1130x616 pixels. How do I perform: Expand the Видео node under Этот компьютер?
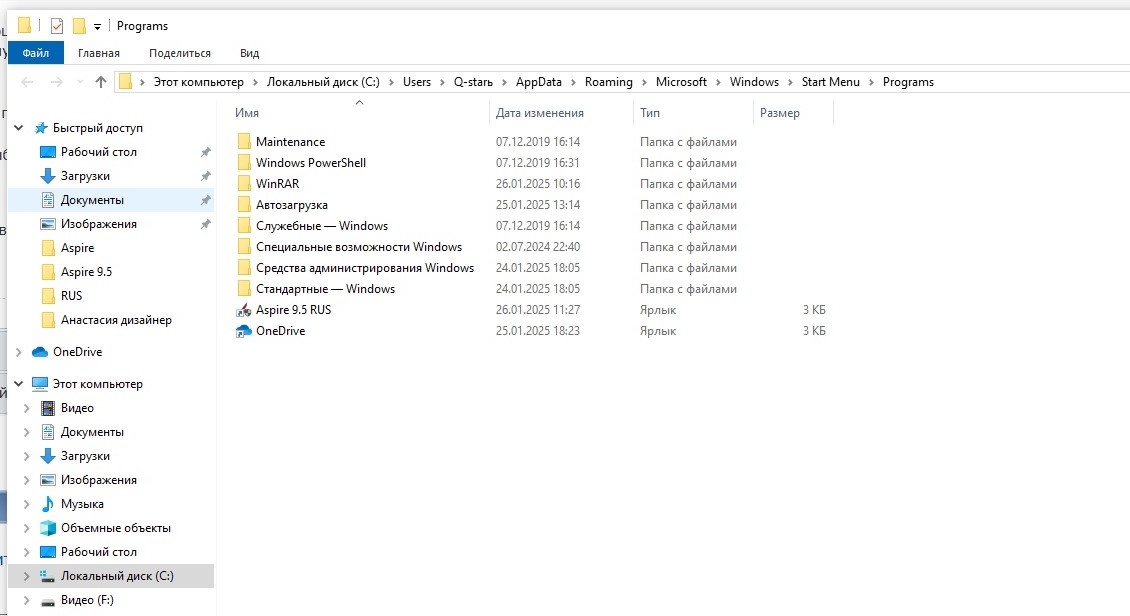[27, 408]
